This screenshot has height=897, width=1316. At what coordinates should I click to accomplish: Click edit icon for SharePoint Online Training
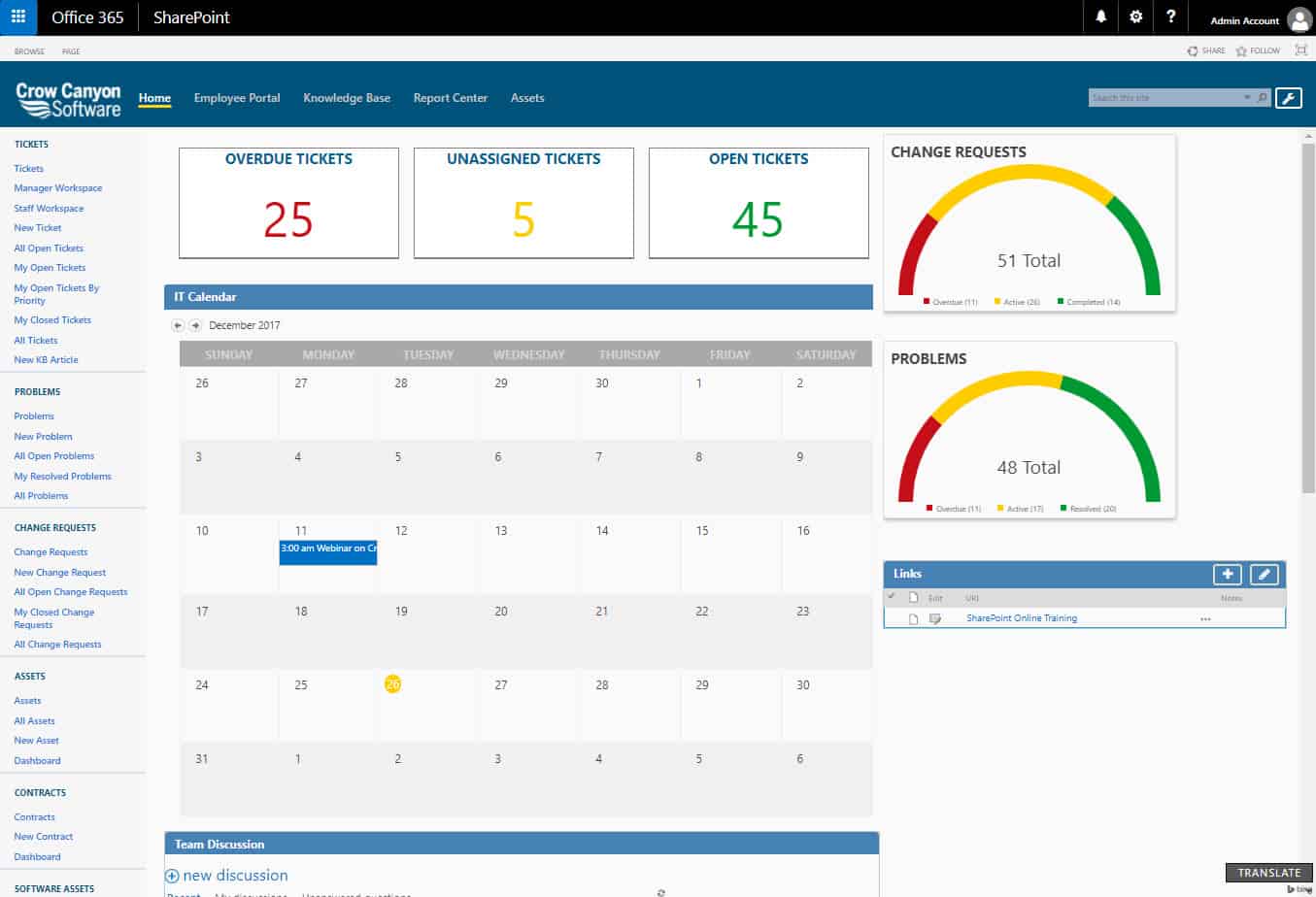[935, 618]
